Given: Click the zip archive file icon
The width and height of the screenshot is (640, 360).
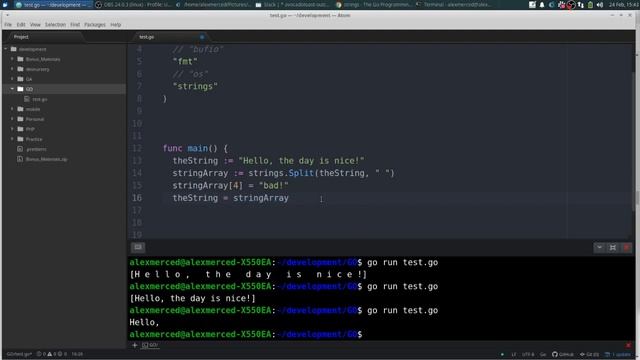Looking at the screenshot, I should 20,159.
